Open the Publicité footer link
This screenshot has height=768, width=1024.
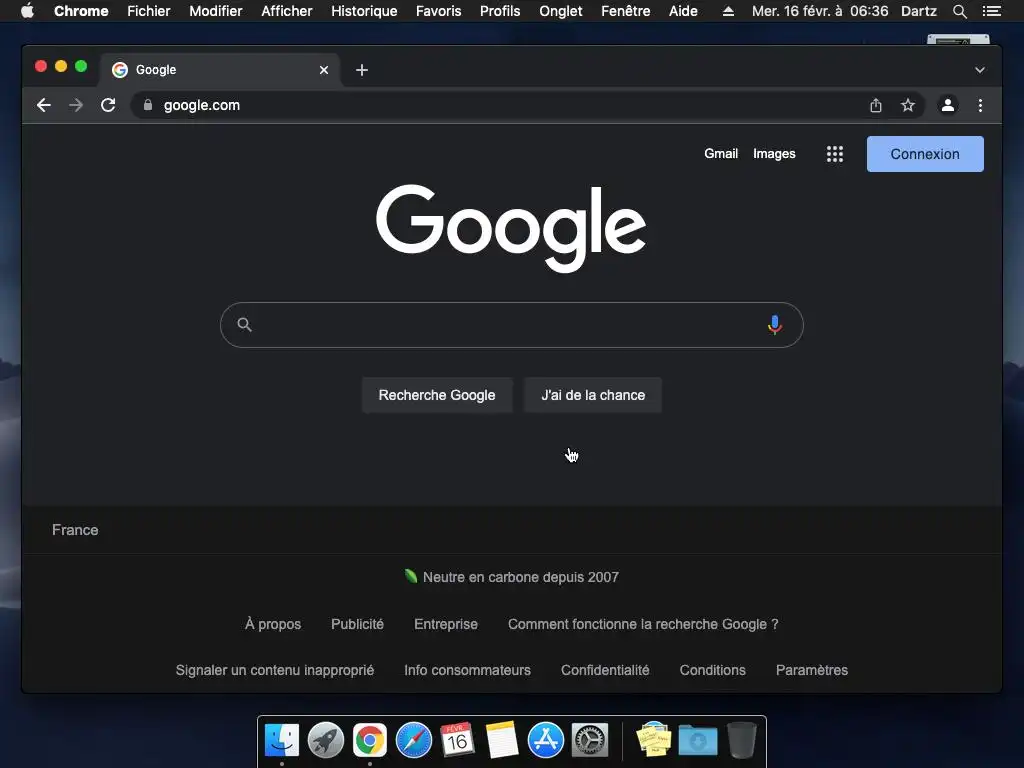click(x=357, y=624)
